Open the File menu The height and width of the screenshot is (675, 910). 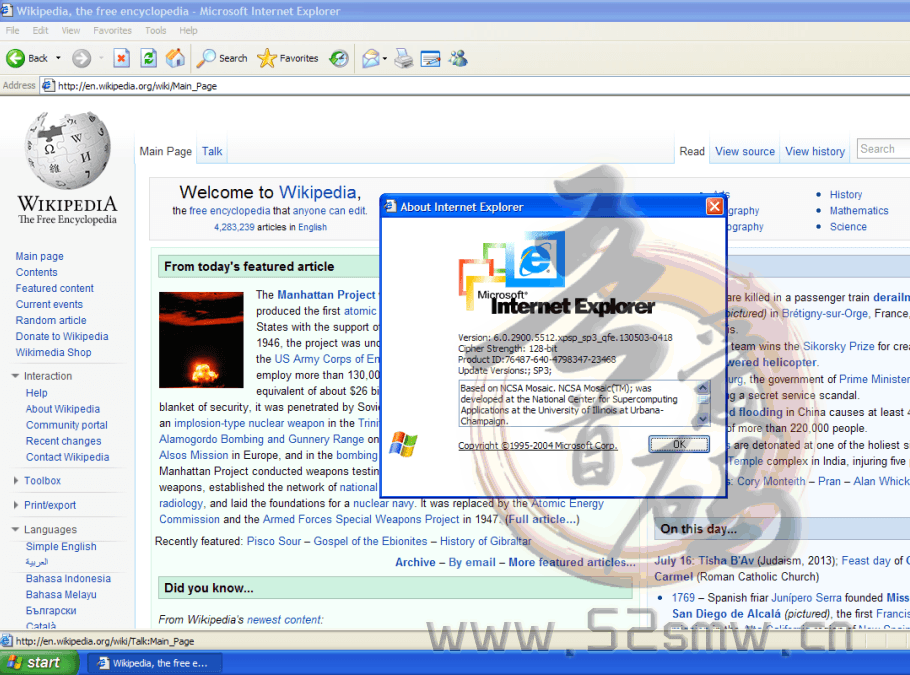(12, 30)
